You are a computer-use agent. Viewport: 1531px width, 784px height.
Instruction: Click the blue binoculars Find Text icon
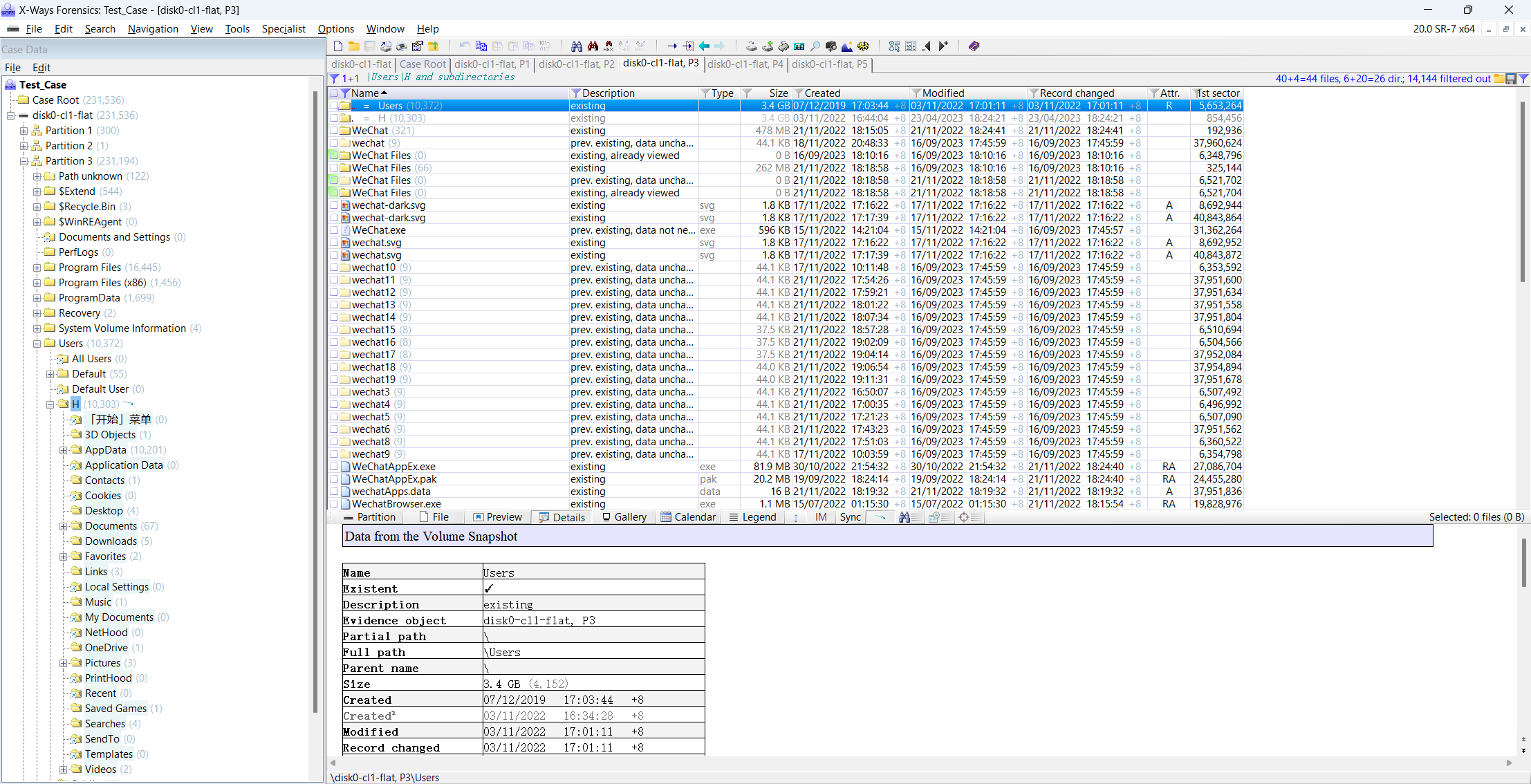(577, 46)
